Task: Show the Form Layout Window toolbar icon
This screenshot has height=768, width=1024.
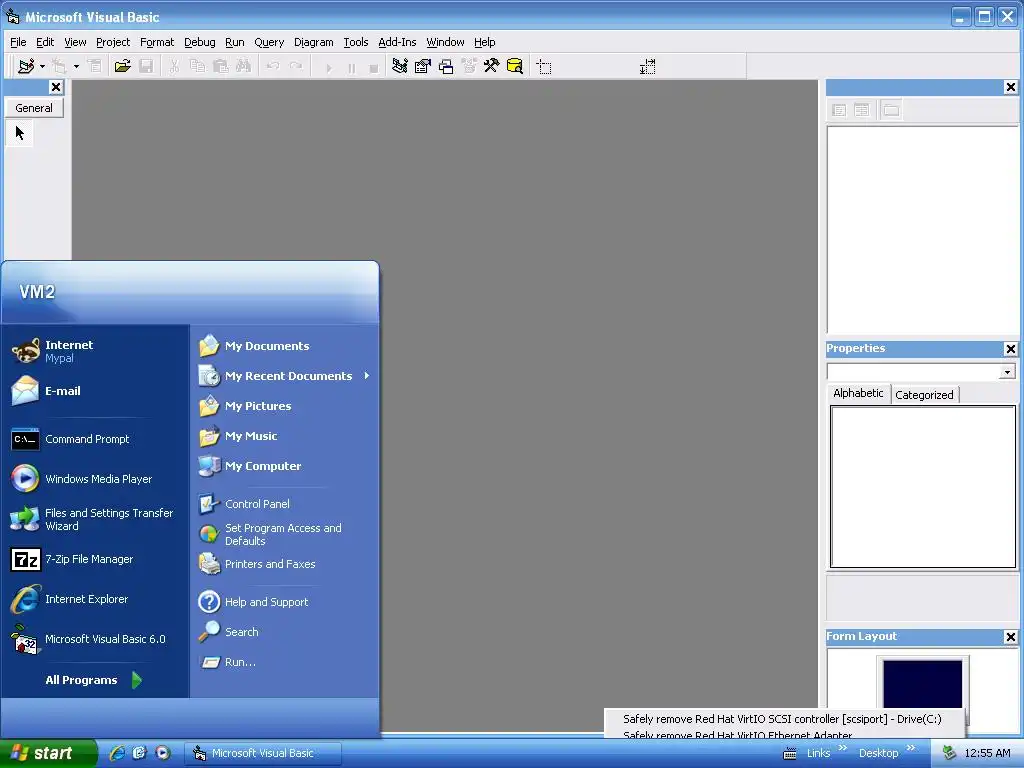Action: point(446,66)
